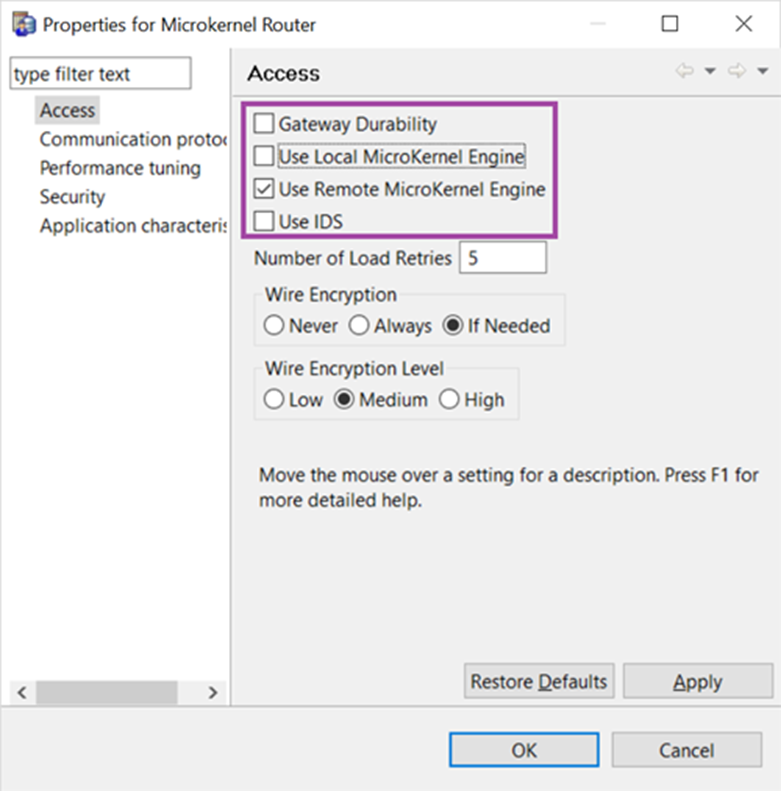The image size is (781, 791).
Task: Set Wire Encryption Level to Medium
Action: 344,400
